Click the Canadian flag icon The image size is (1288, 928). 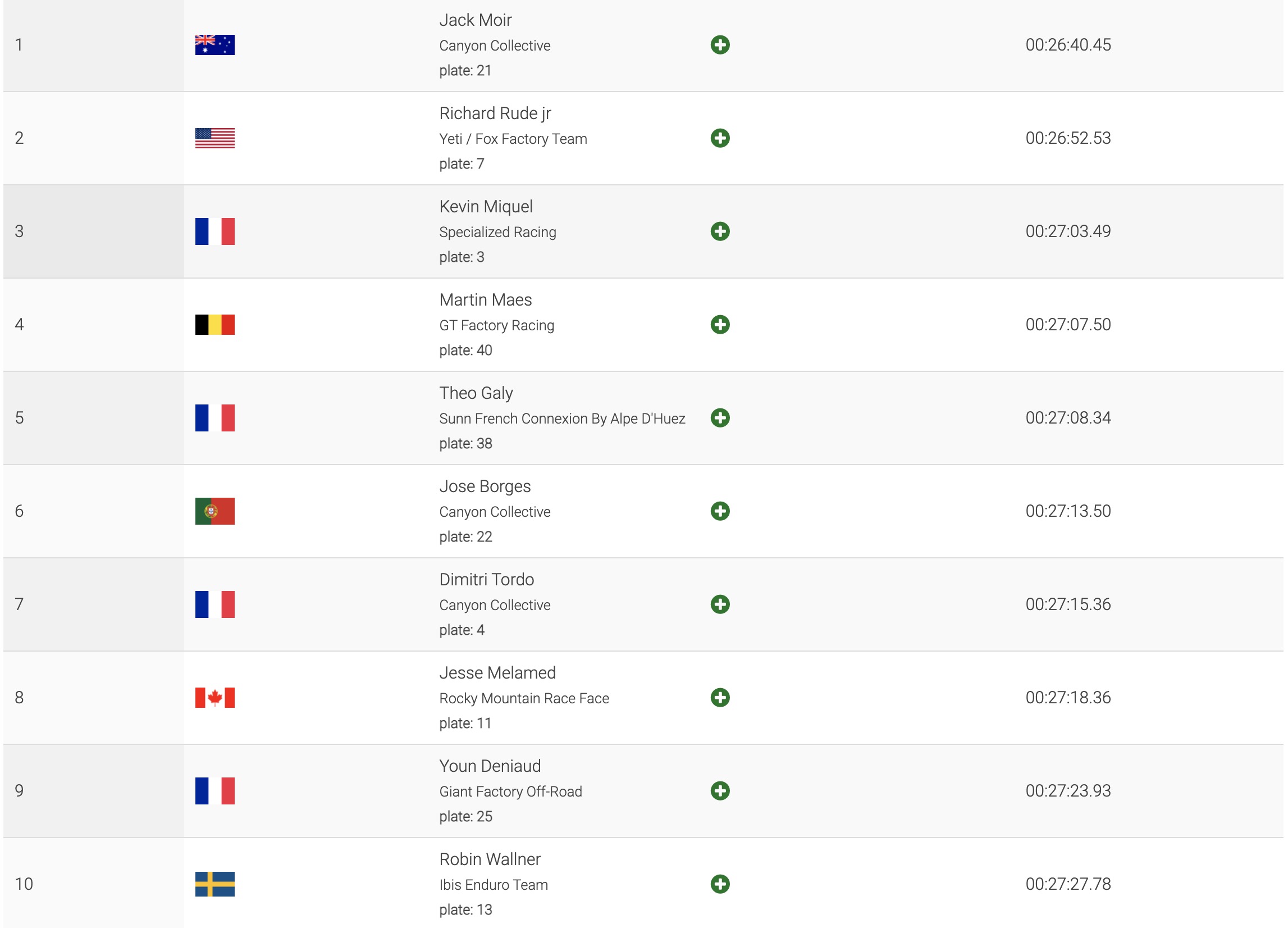pyautogui.click(x=214, y=697)
